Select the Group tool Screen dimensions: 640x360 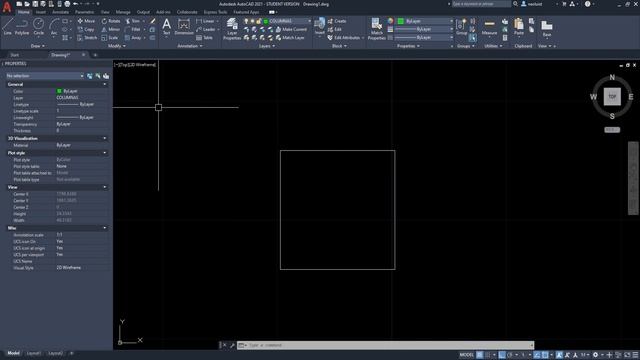(x=461, y=27)
